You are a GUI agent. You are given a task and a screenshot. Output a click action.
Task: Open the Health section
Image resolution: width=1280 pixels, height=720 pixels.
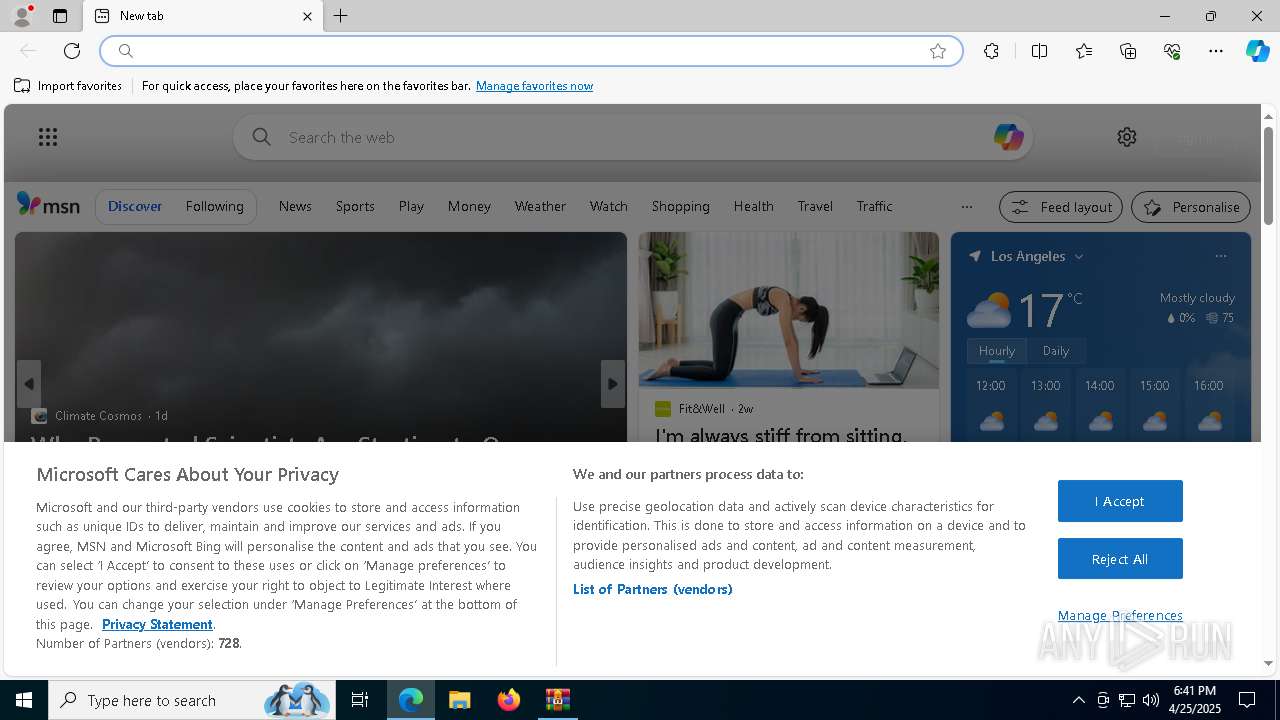point(754,206)
